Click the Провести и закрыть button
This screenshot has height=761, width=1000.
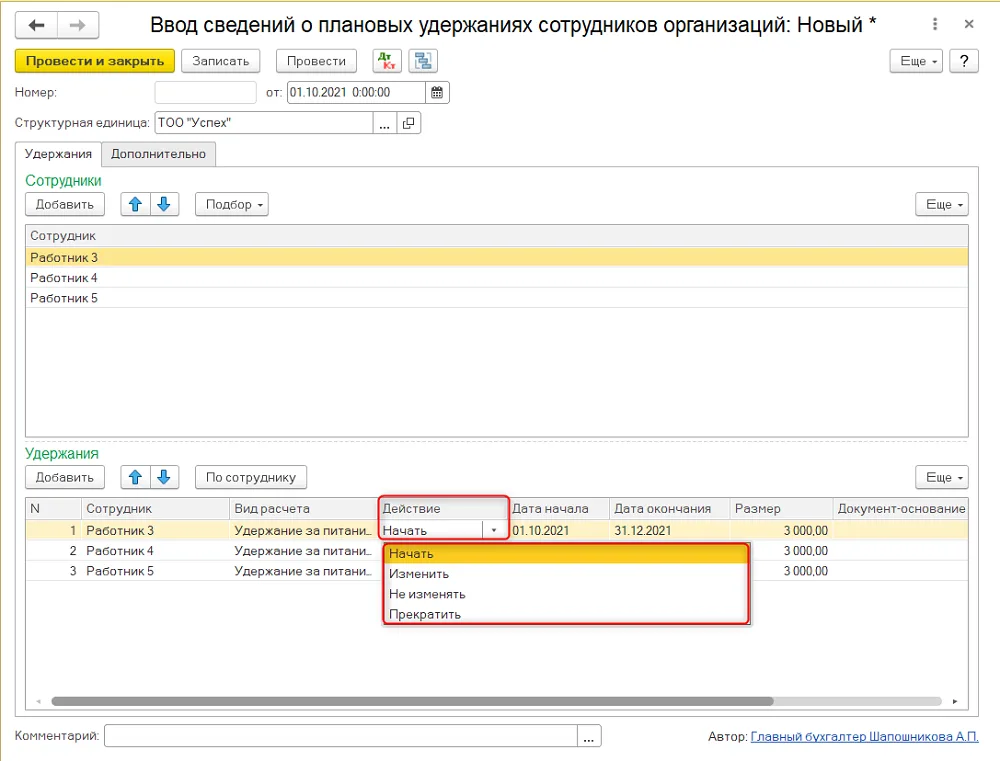[94, 61]
